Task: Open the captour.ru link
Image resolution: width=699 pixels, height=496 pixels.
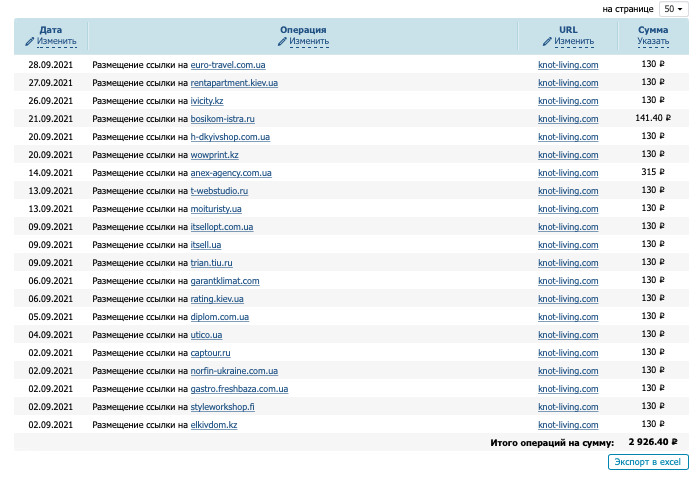Action: (210, 353)
